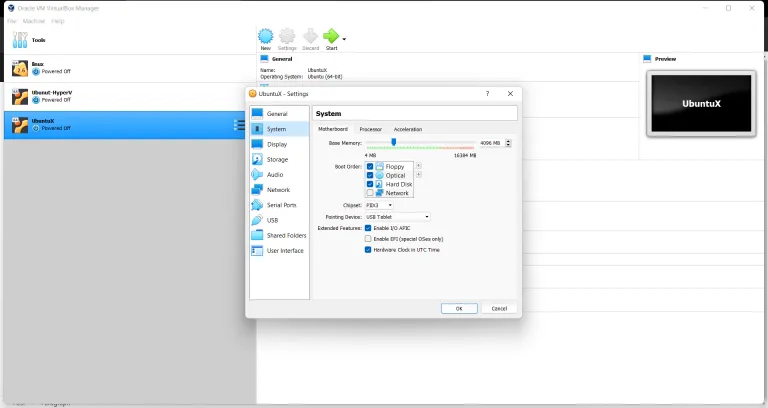Click the General section header in details pane

pos(282,59)
